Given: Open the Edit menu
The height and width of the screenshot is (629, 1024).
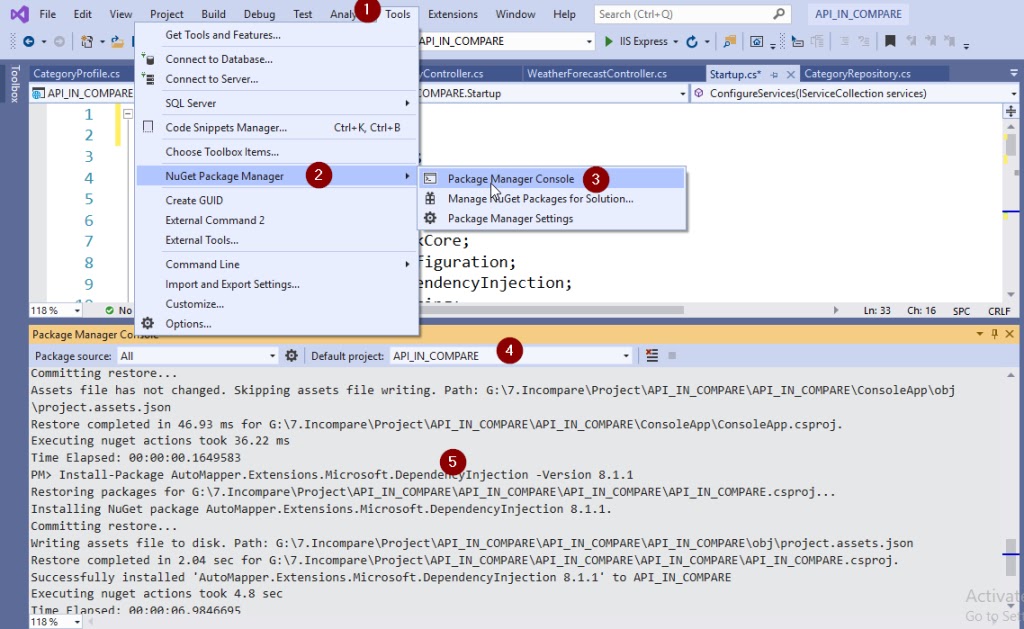Looking at the screenshot, I should pyautogui.click(x=82, y=14).
